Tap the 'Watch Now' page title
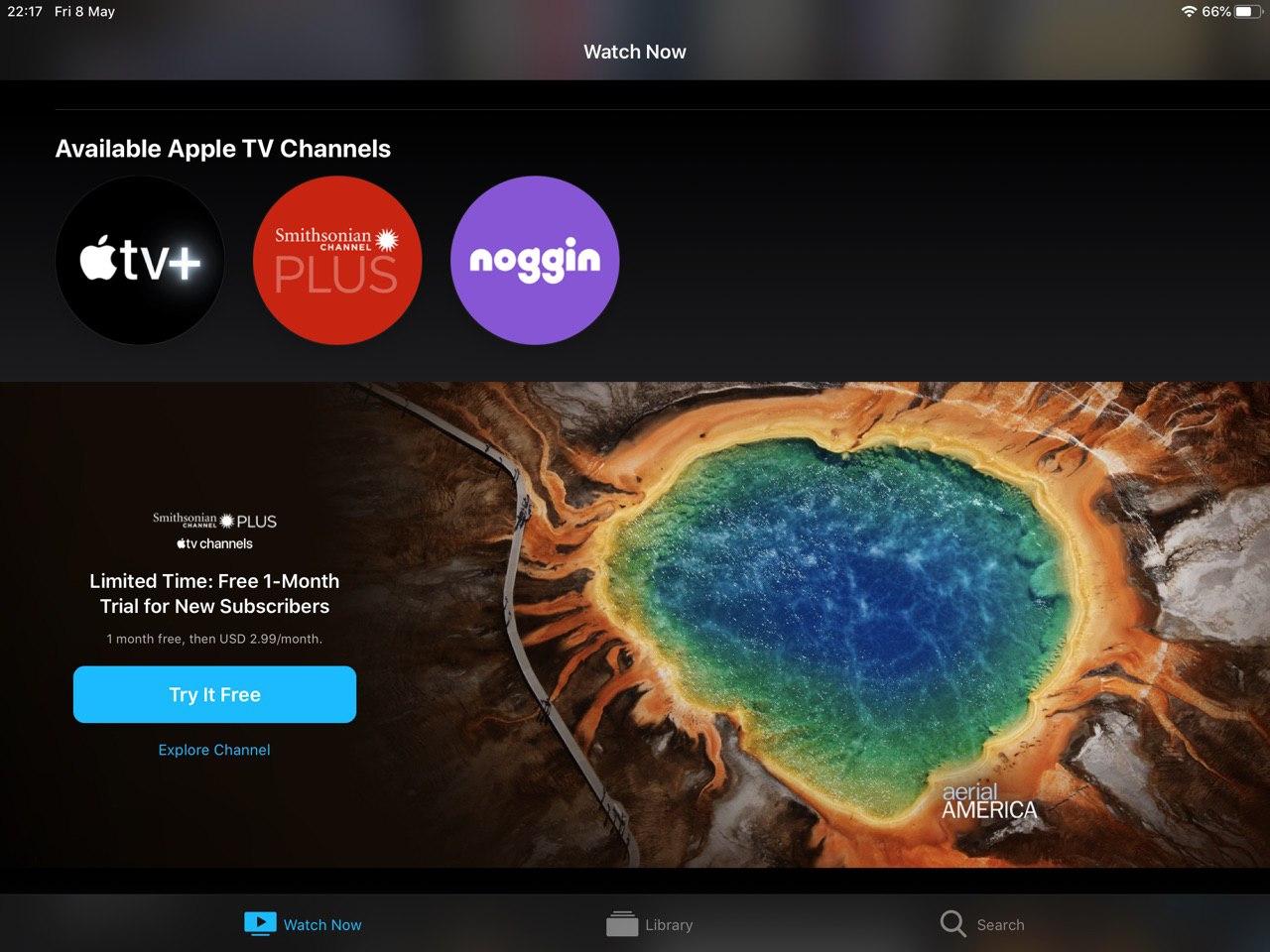 pyautogui.click(x=635, y=52)
